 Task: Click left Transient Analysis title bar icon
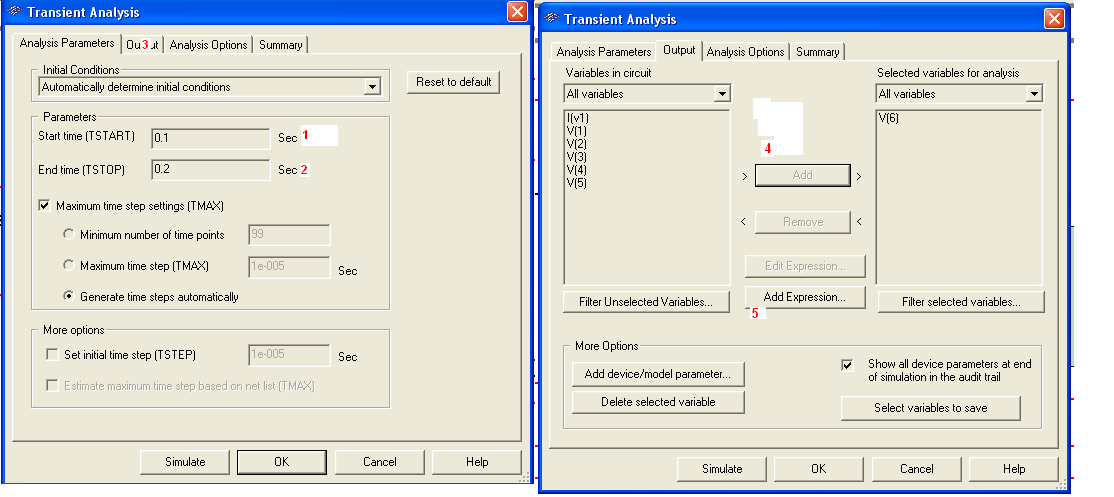click(13, 12)
